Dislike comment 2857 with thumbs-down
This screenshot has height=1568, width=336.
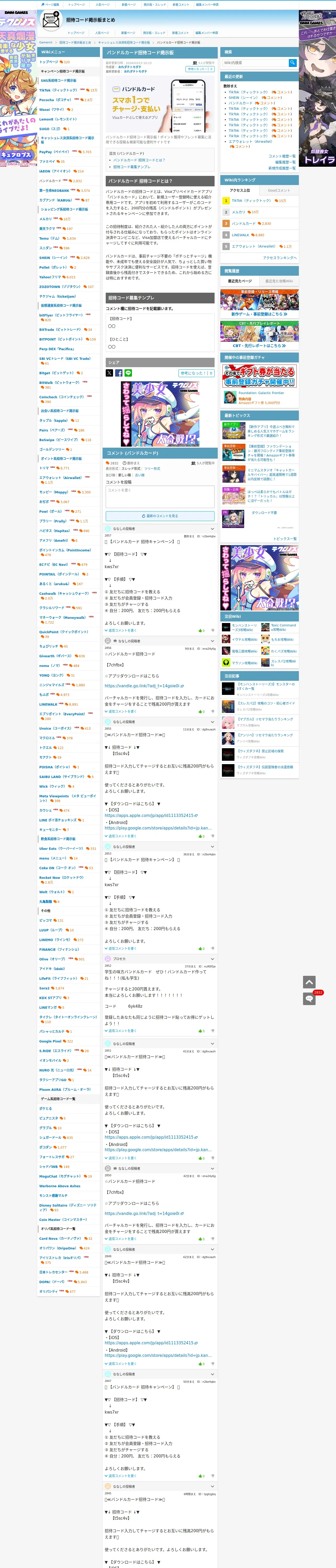tap(213, 631)
